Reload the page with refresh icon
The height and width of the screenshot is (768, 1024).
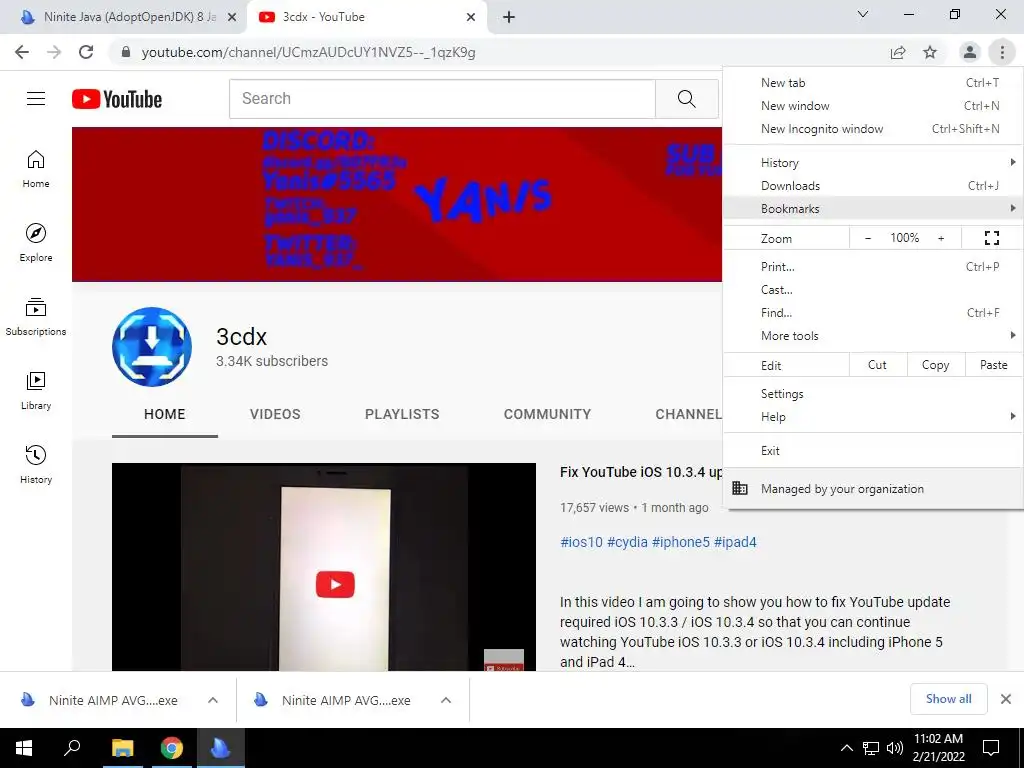point(86,52)
